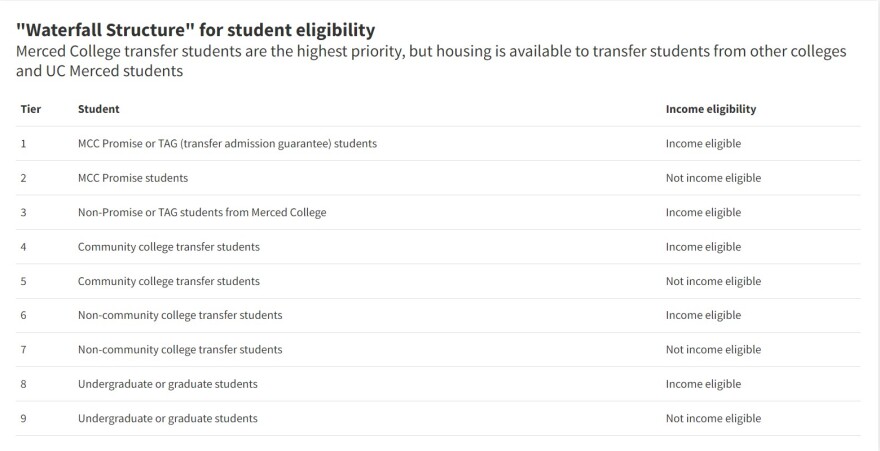880x451 pixels.
Task: Select Non-community college transfer students in tier 7
Action: [x=180, y=349]
